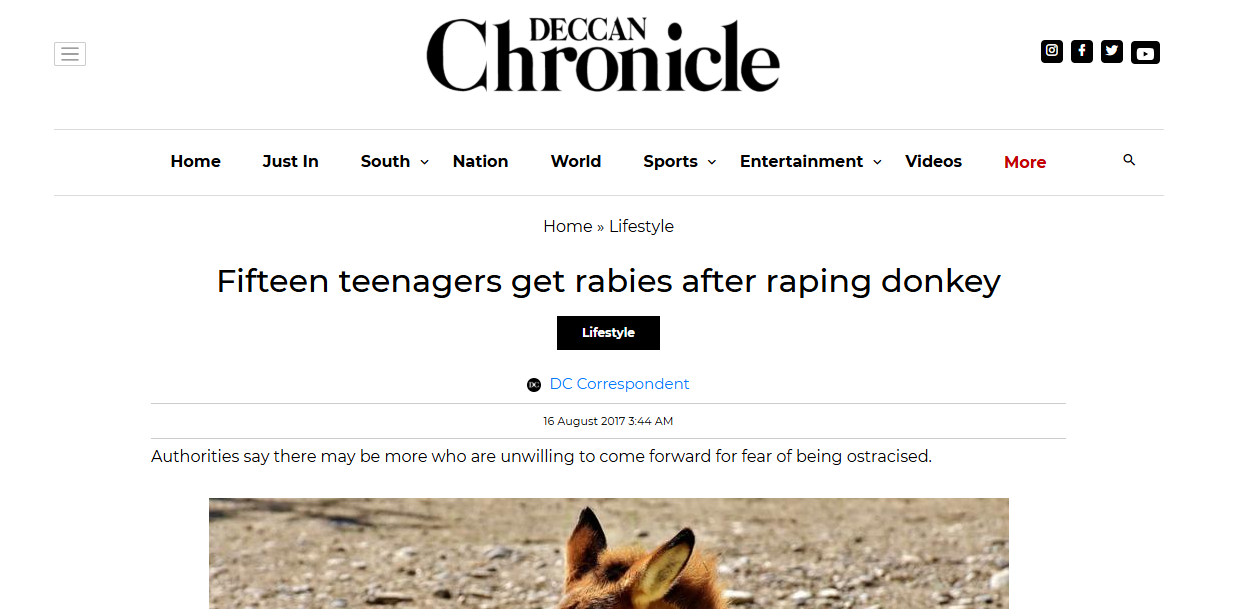Click the red More menu item
Image resolution: width=1249 pixels, height=609 pixels.
1025,162
